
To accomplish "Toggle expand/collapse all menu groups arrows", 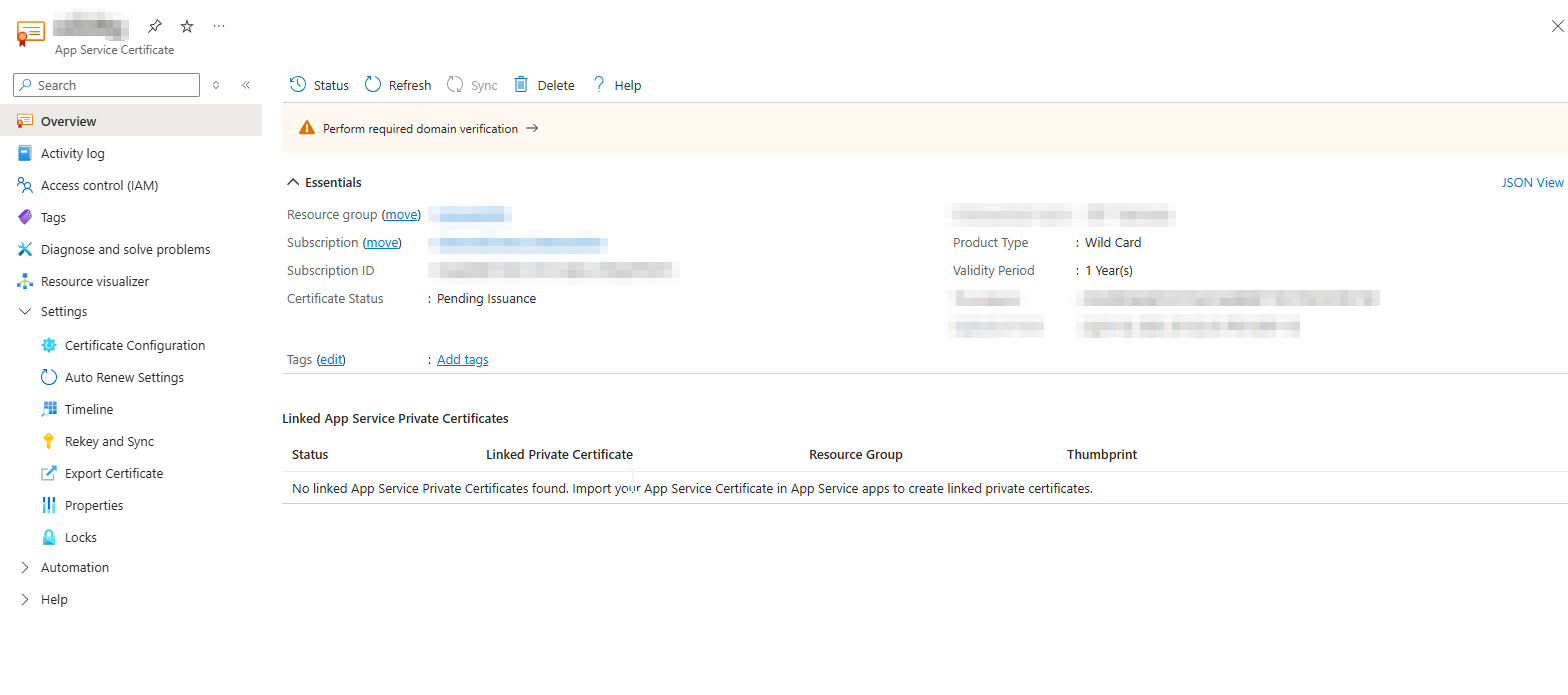I will point(216,85).
